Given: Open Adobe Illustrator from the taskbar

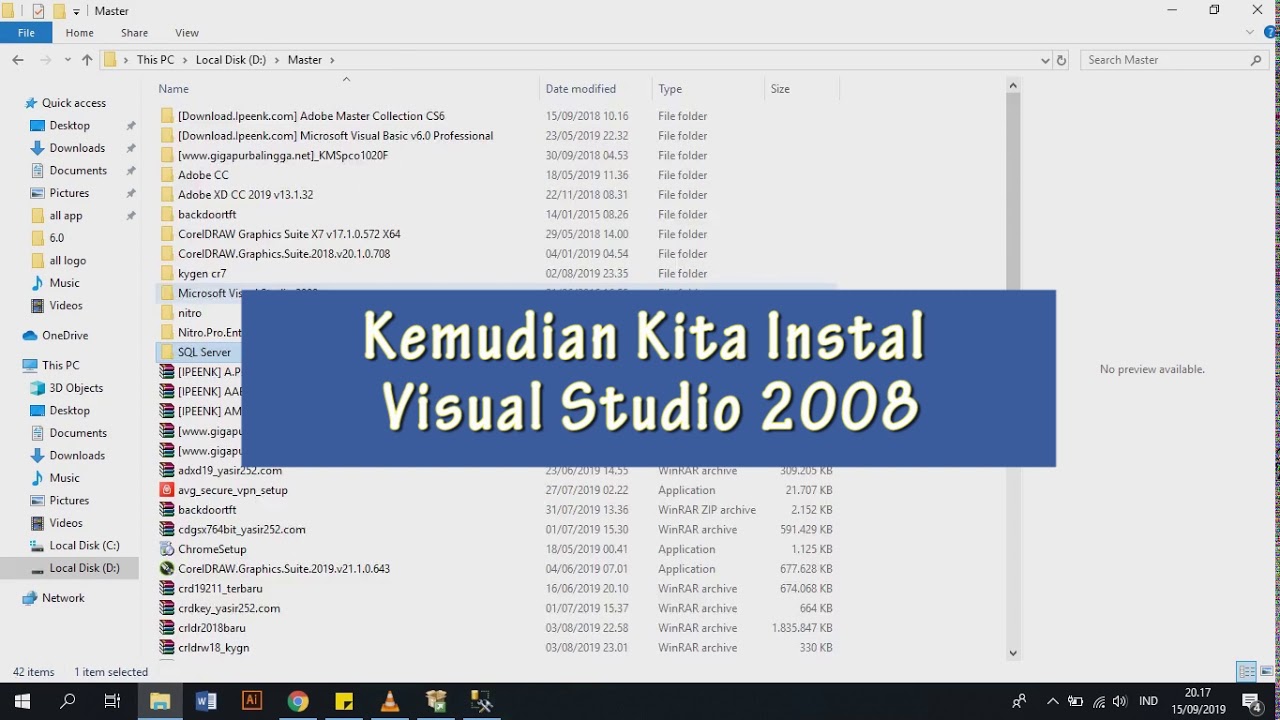Looking at the screenshot, I should pos(252,701).
